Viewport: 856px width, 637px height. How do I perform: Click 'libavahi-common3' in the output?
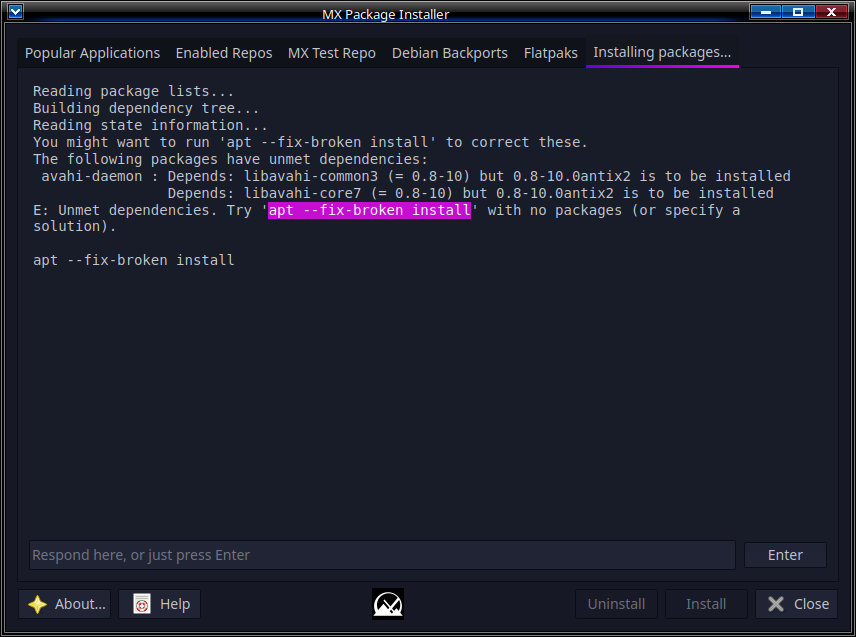point(311,176)
